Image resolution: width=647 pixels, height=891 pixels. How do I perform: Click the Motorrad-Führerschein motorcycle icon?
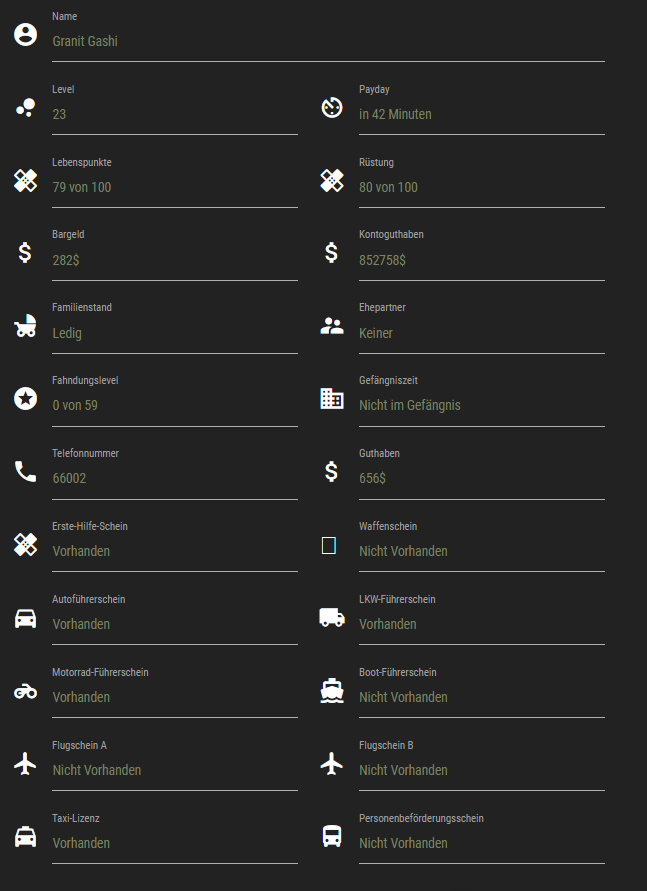click(x=25, y=691)
